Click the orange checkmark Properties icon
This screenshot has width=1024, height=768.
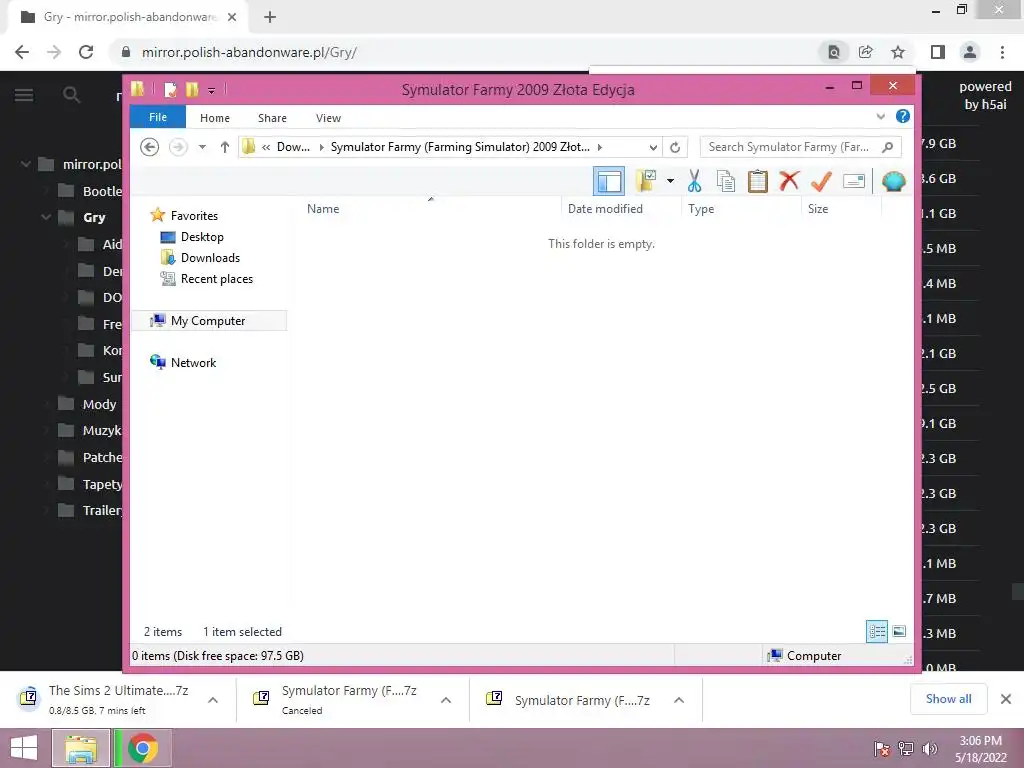click(x=821, y=181)
